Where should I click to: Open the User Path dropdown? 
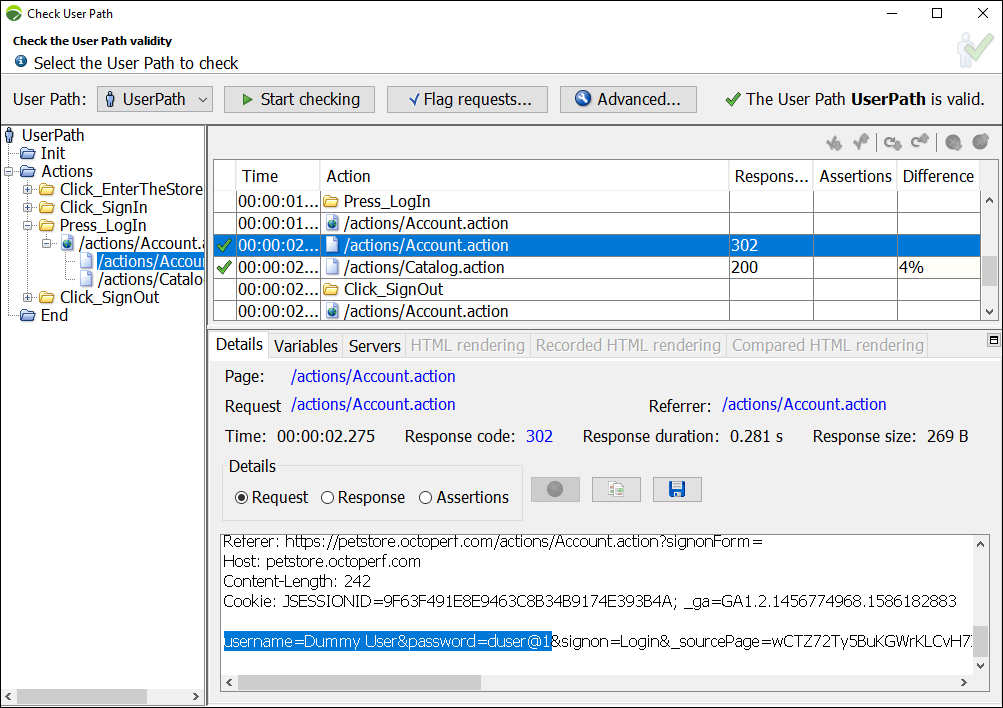tap(155, 99)
